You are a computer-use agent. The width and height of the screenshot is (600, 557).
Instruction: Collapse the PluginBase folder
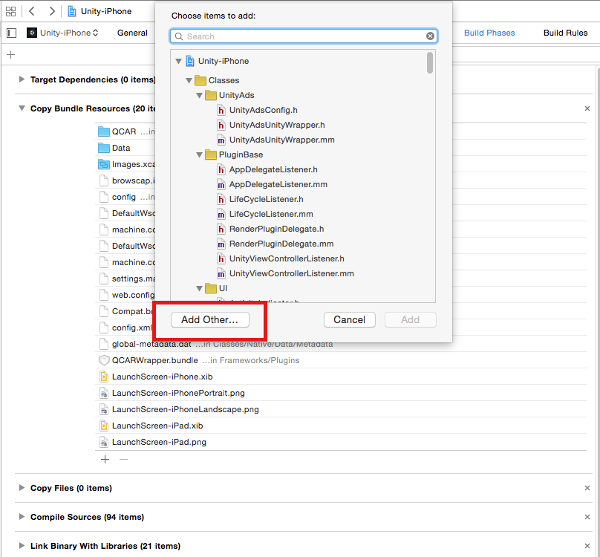pyautogui.click(x=198, y=155)
